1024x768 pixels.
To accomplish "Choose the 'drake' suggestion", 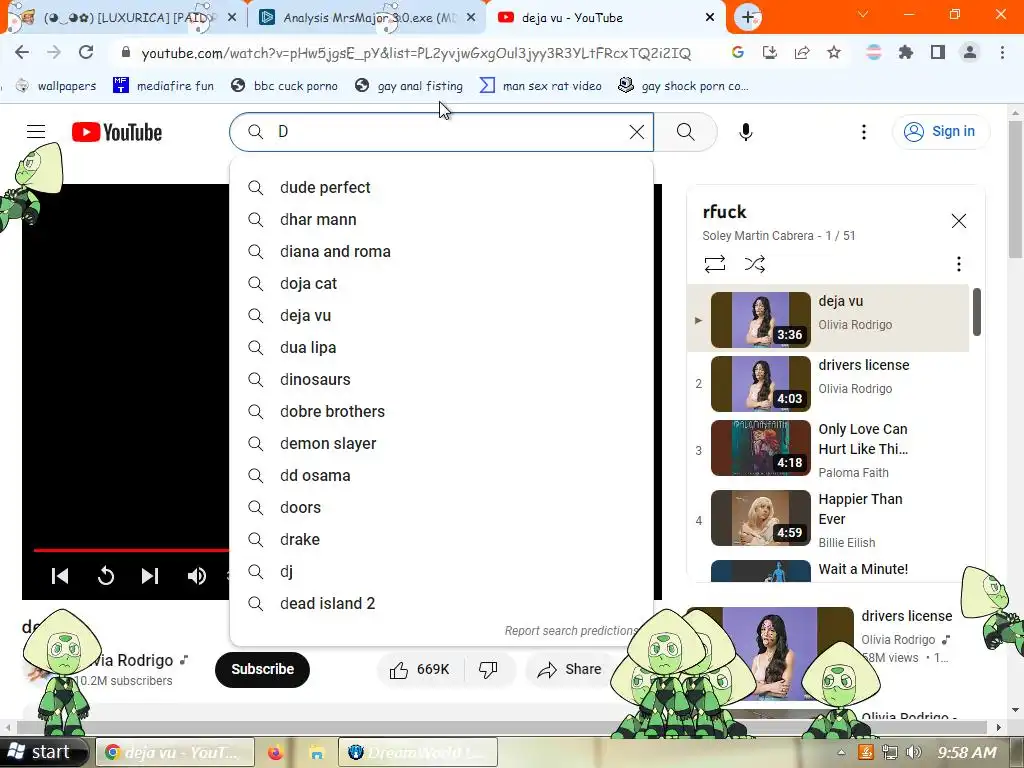I will click(x=441, y=539).
